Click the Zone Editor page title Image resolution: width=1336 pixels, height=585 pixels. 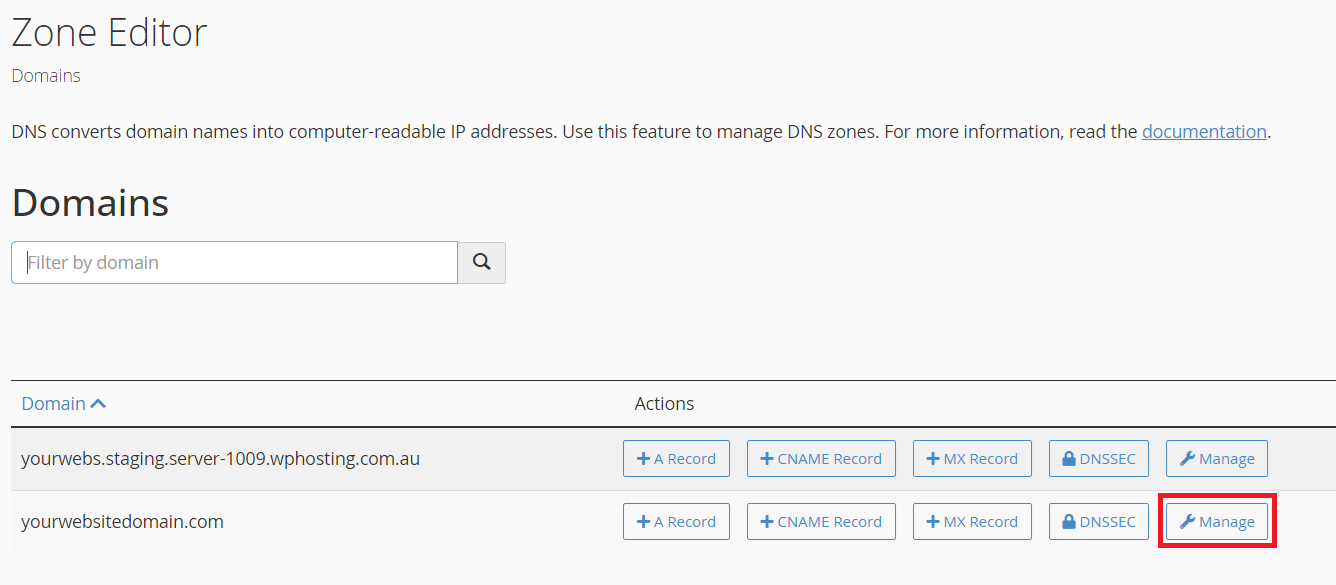click(109, 33)
